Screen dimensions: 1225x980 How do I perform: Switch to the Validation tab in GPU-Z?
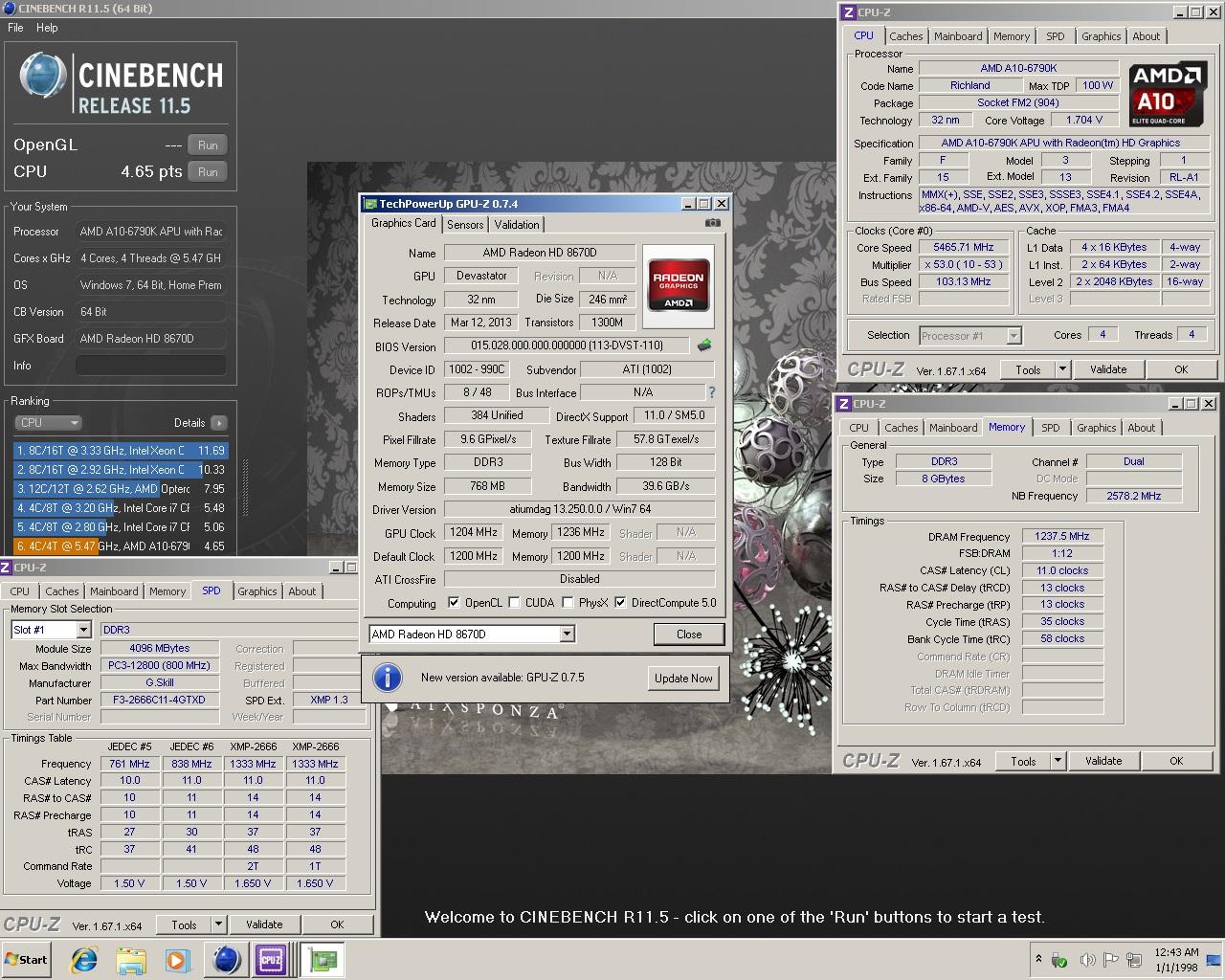click(x=517, y=225)
